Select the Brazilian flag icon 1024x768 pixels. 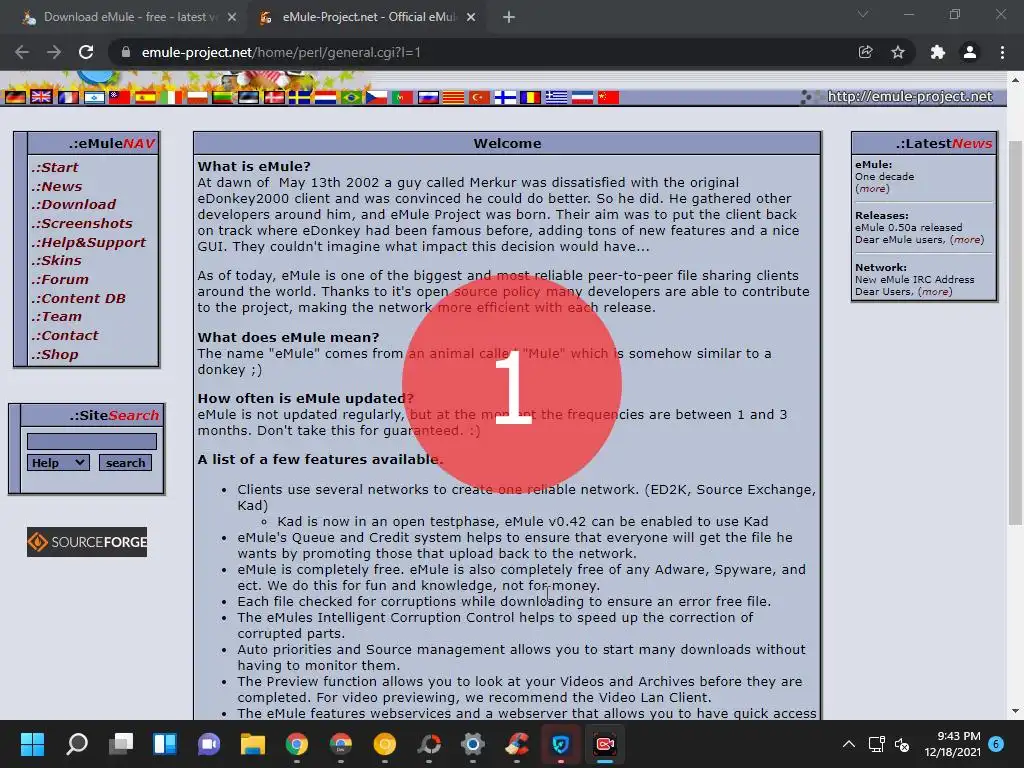click(x=351, y=97)
